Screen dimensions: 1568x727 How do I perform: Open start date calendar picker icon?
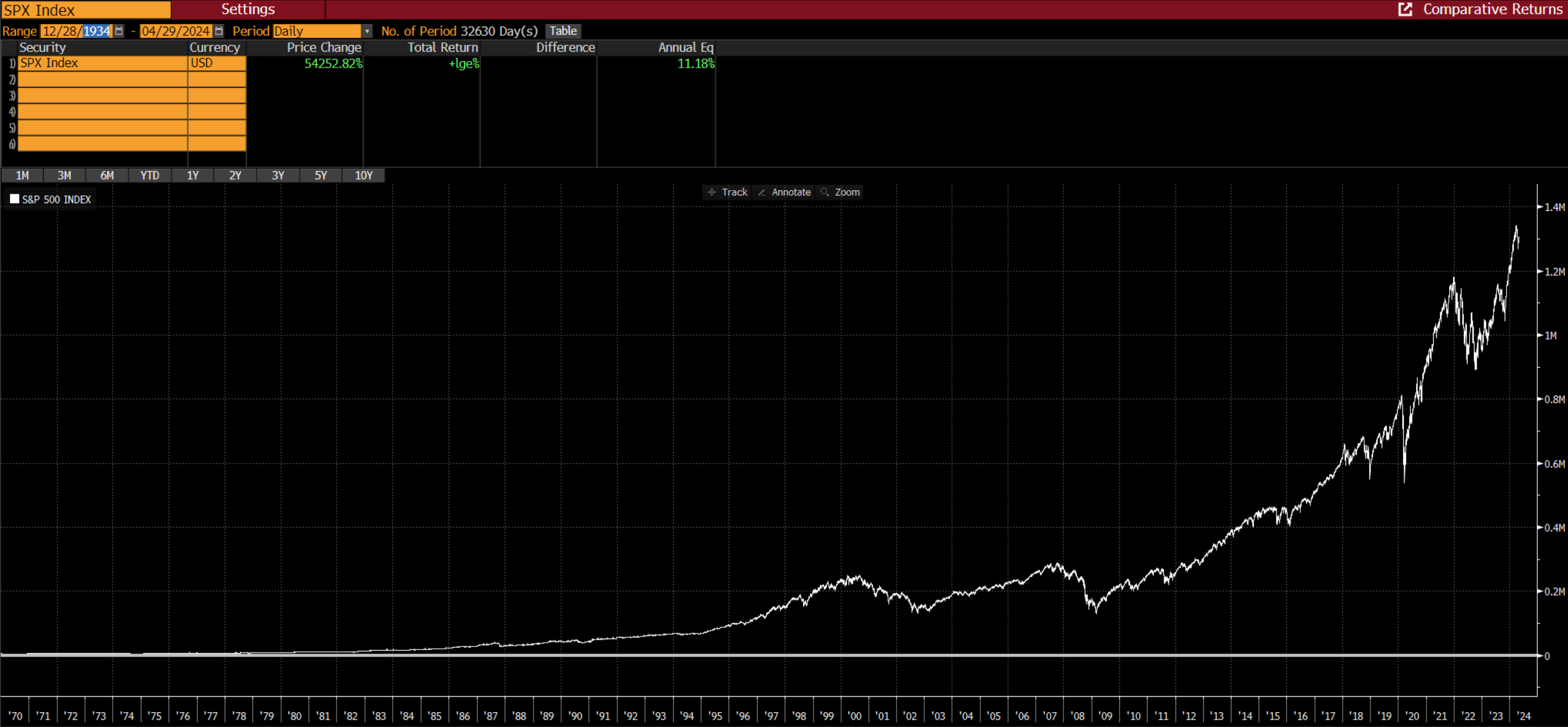[x=119, y=31]
